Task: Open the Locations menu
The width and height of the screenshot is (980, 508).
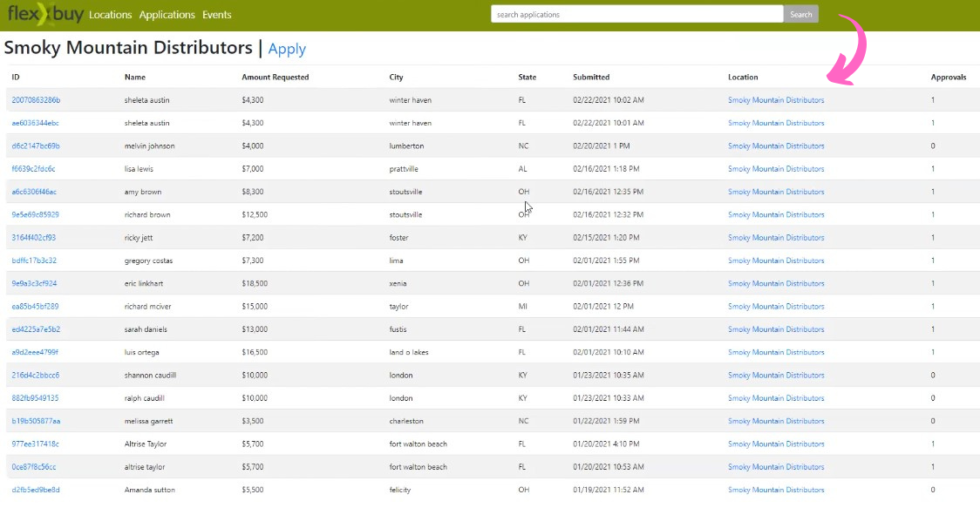Action: point(110,14)
